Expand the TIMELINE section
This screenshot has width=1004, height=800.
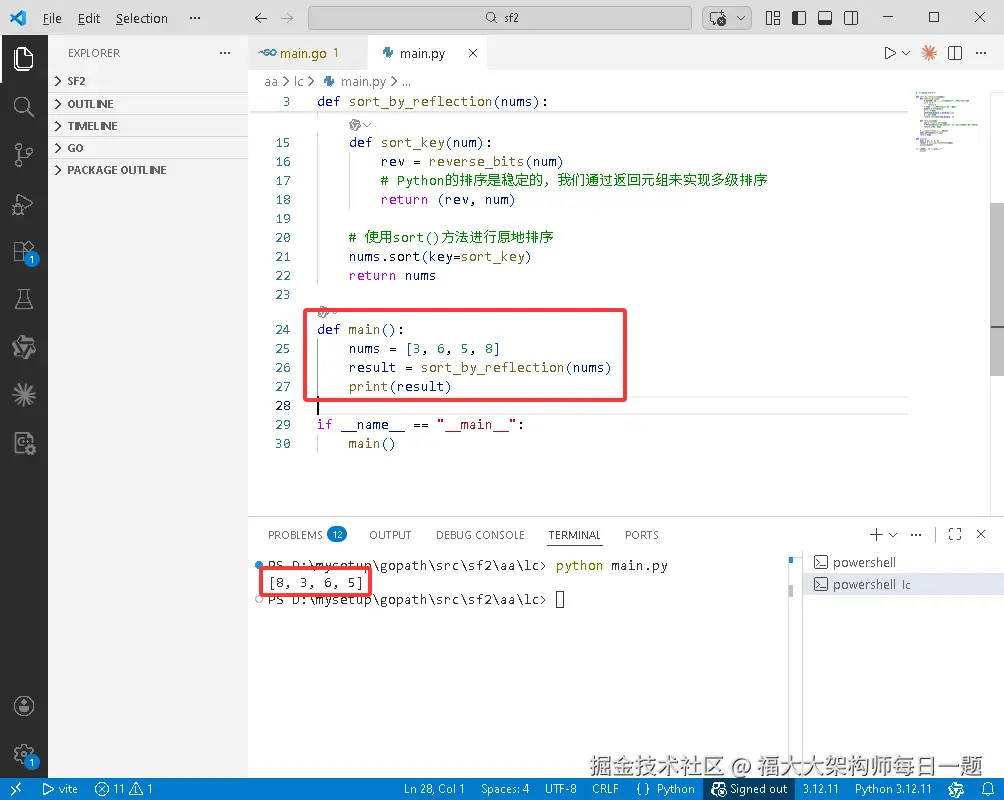[148, 126]
